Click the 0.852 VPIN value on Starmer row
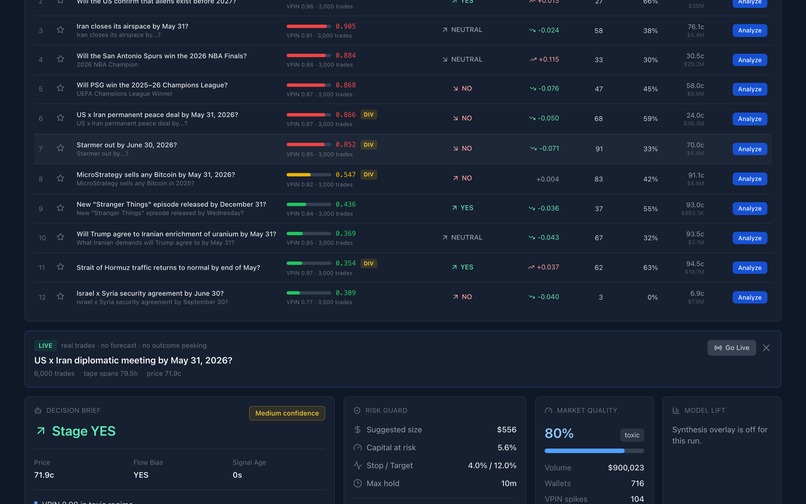 345,145
